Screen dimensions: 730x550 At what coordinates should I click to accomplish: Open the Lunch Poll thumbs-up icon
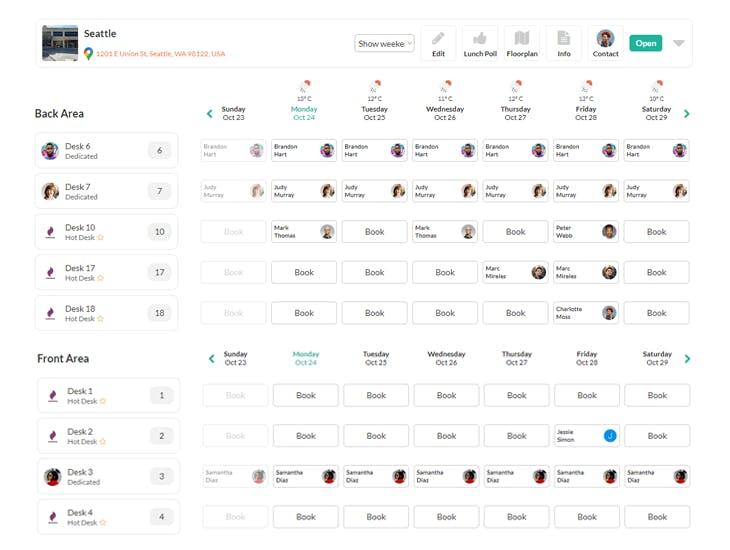pos(480,38)
